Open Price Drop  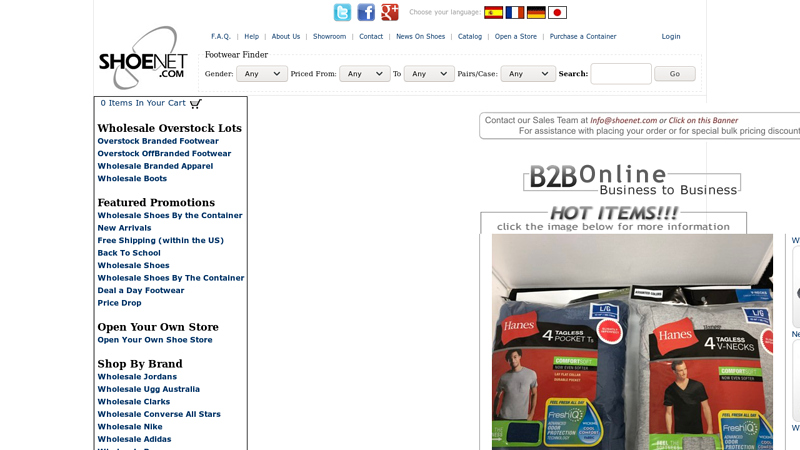(119, 303)
